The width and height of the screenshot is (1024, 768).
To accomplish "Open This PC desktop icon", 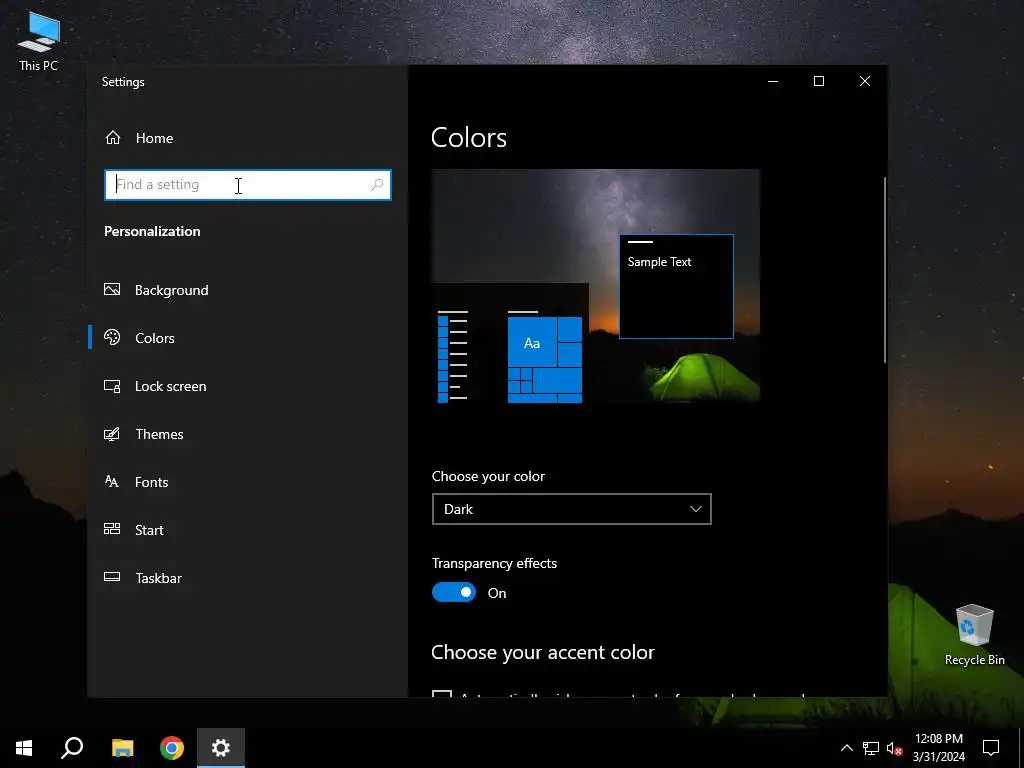I will (x=39, y=40).
